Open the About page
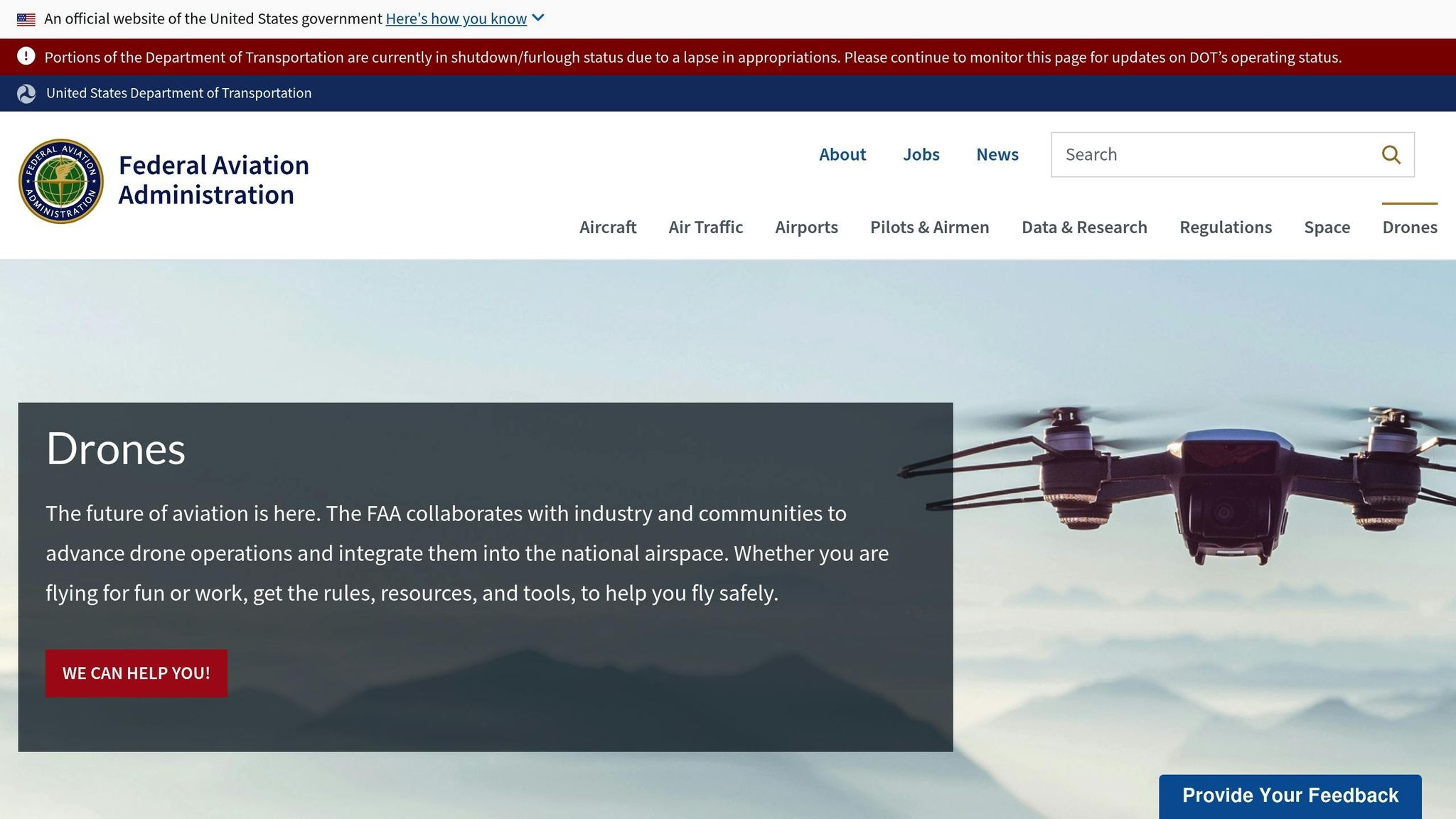Image resolution: width=1456 pixels, height=819 pixels. pyautogui.click(x=842, y=154)
